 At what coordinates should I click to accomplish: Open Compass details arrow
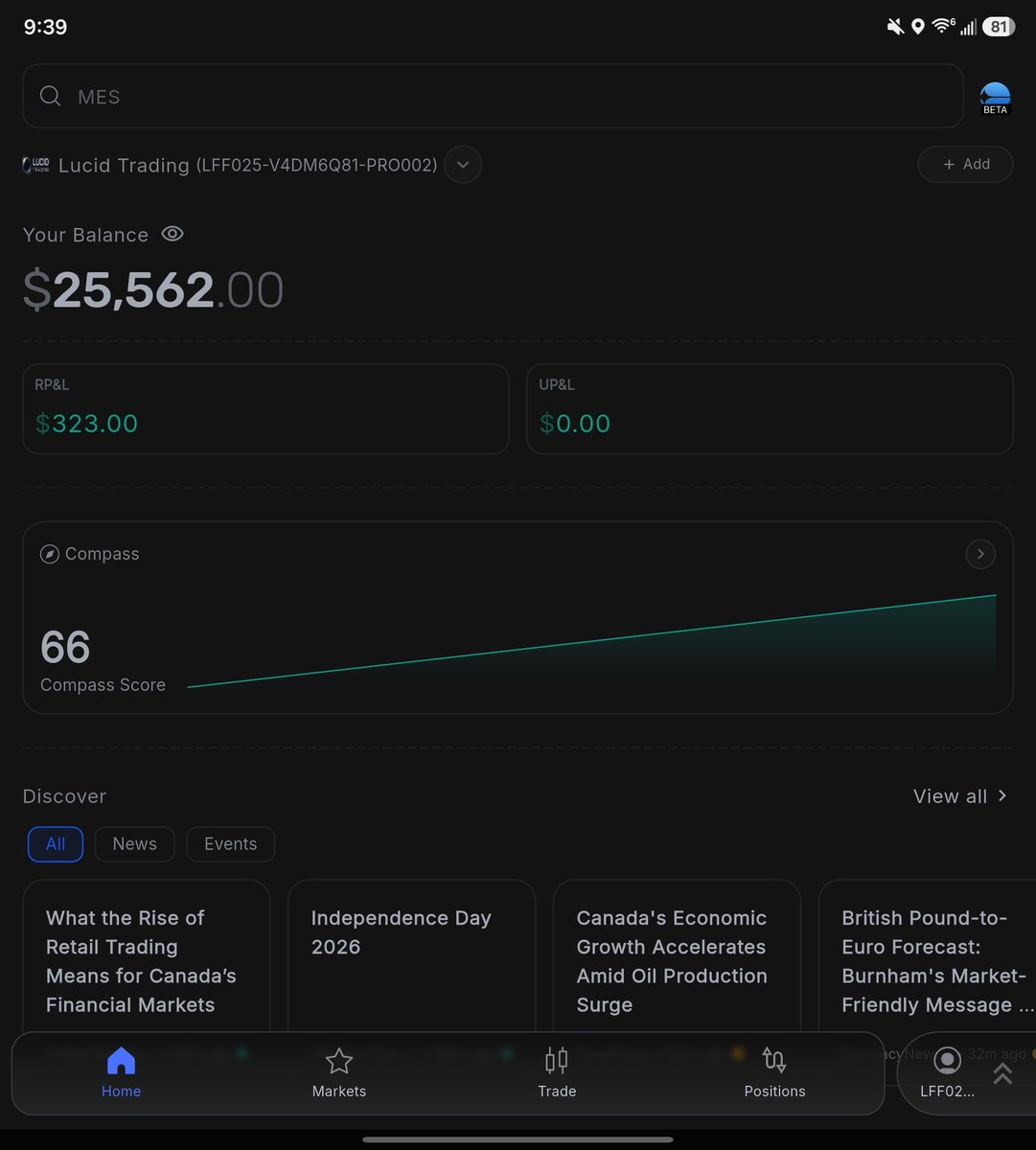(980, 554)
